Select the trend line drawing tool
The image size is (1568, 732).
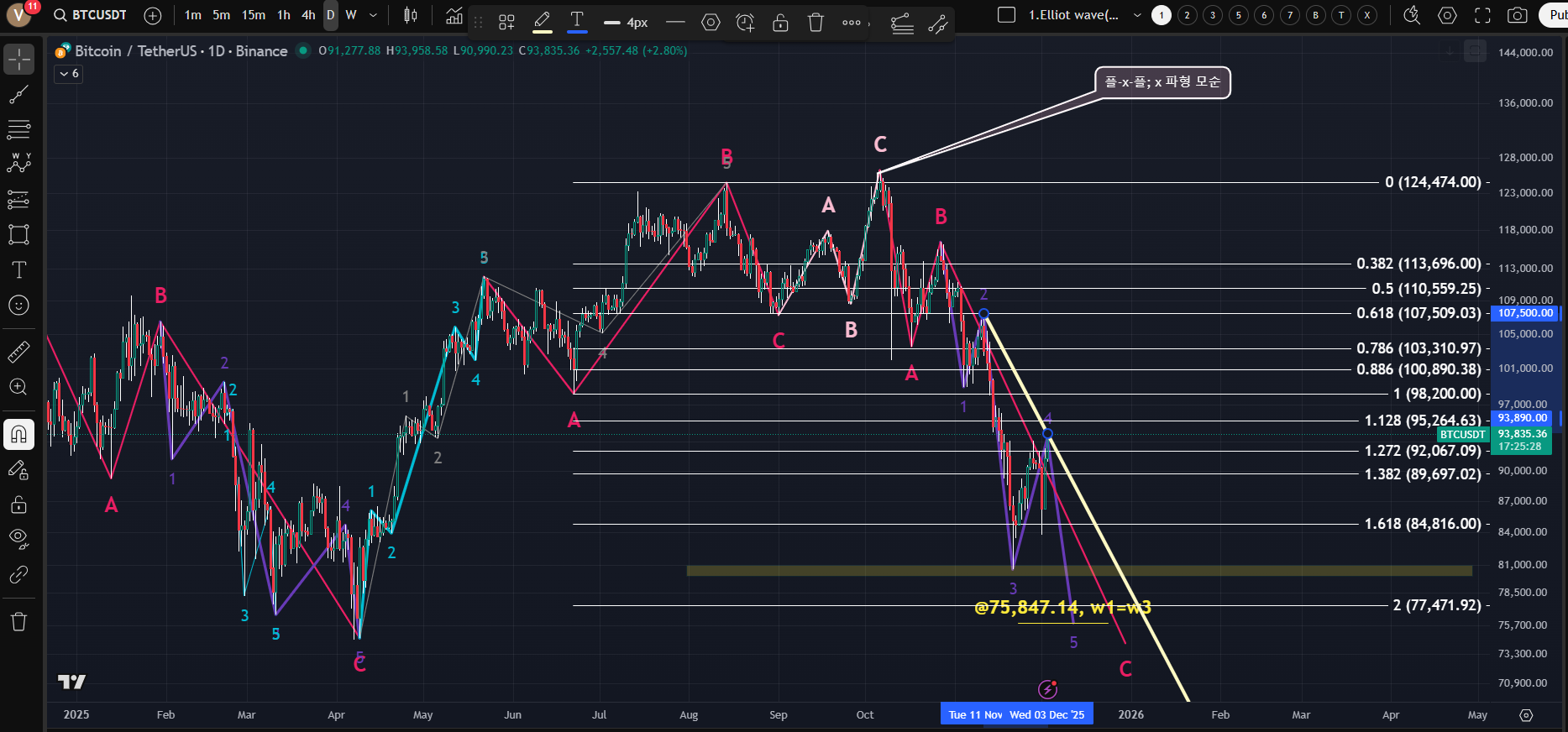[x=18, y=95]
